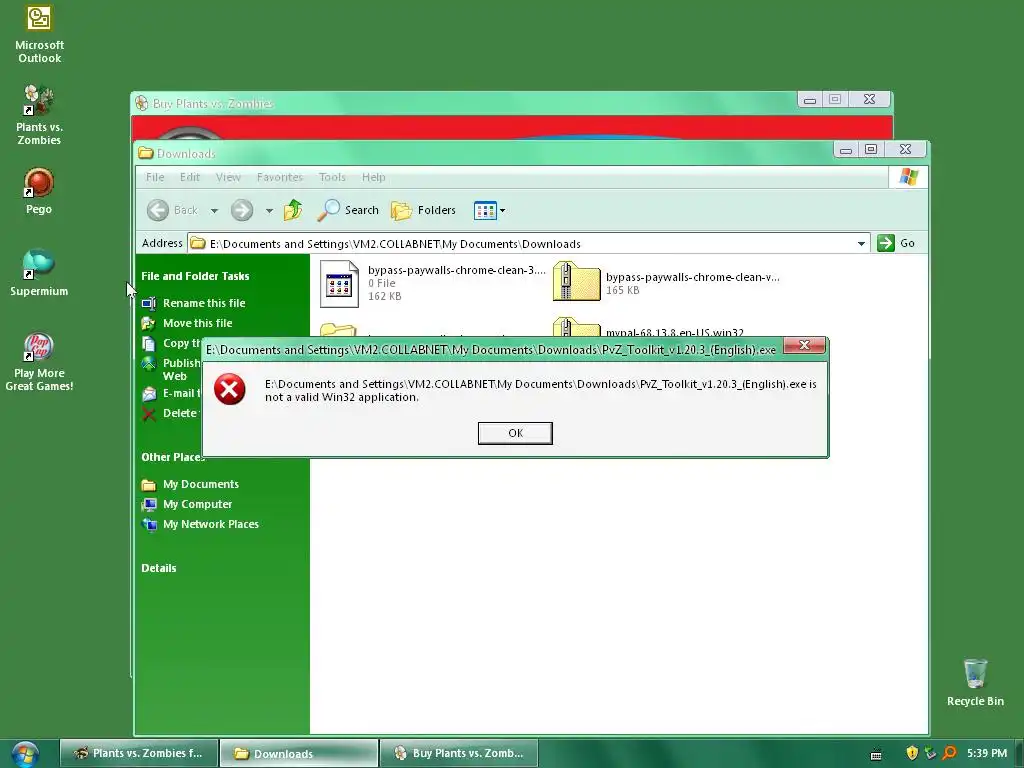Viewport: 1024px width, 768px height.
Task: Open the Help menu
Action: [374, 177]
